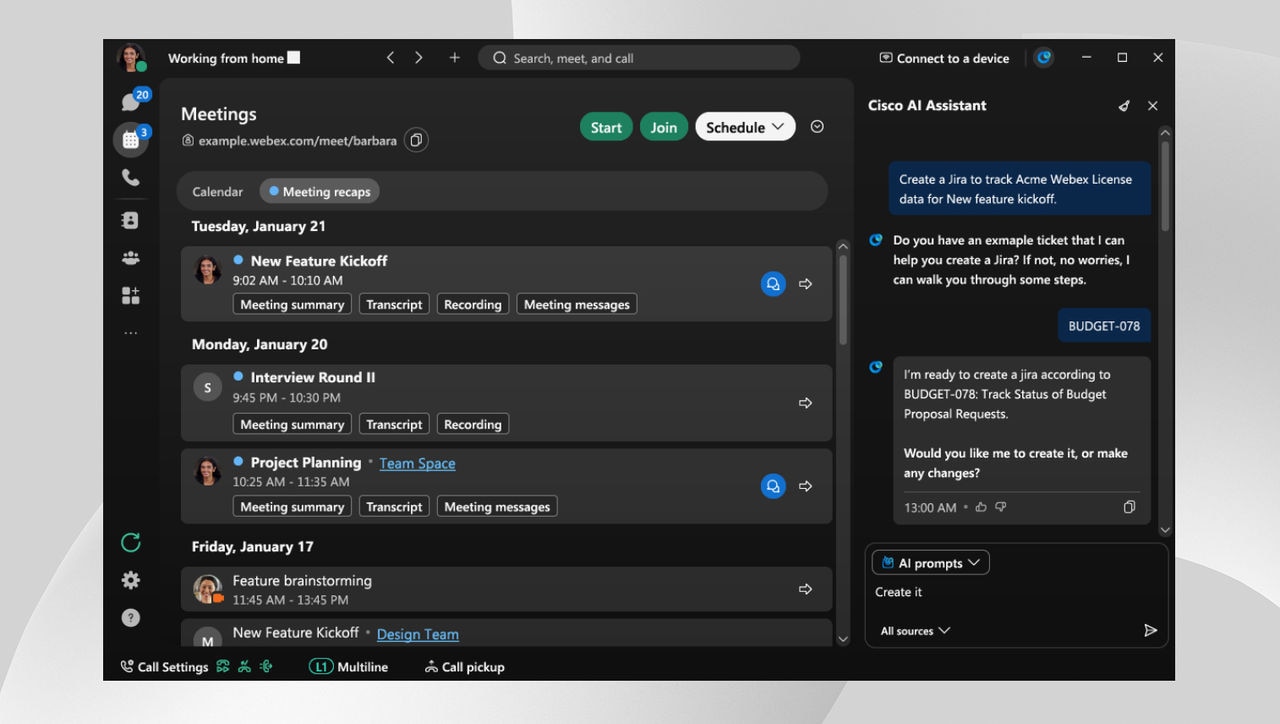The height and width of the screenshot is (724, 1280).
Task: Open AI chat icon for New Feature Kickoff
Action: pyautogui.click(x=773, y=284)
